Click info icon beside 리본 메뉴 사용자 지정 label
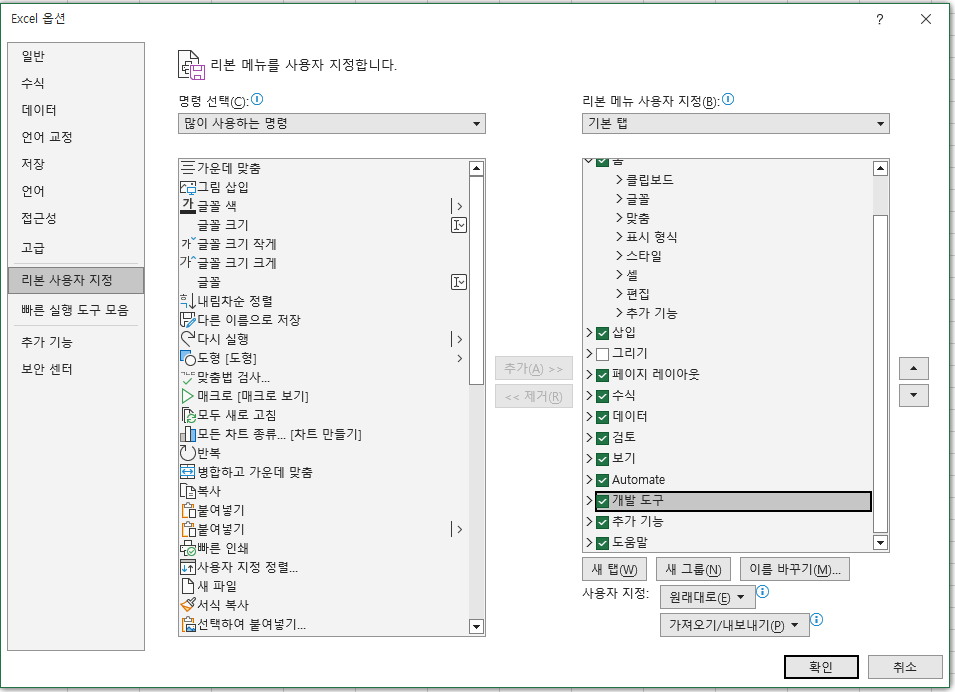 tap(728, 99)
